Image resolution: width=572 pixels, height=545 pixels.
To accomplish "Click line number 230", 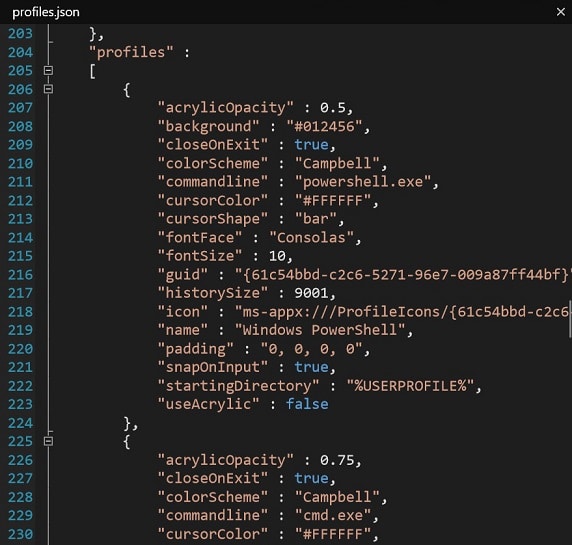I will 20,534.
